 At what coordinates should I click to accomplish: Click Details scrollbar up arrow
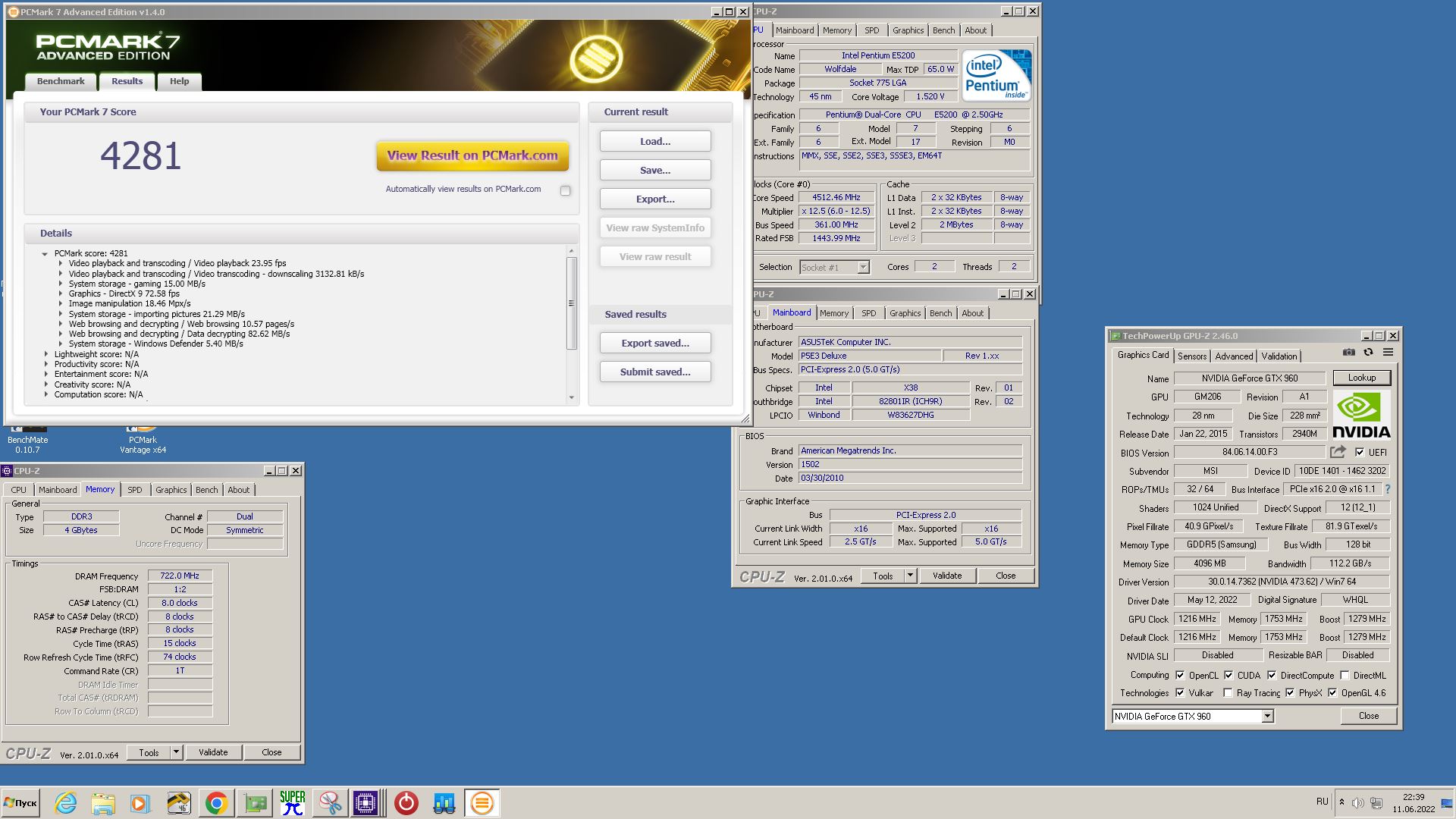(571, 250)
